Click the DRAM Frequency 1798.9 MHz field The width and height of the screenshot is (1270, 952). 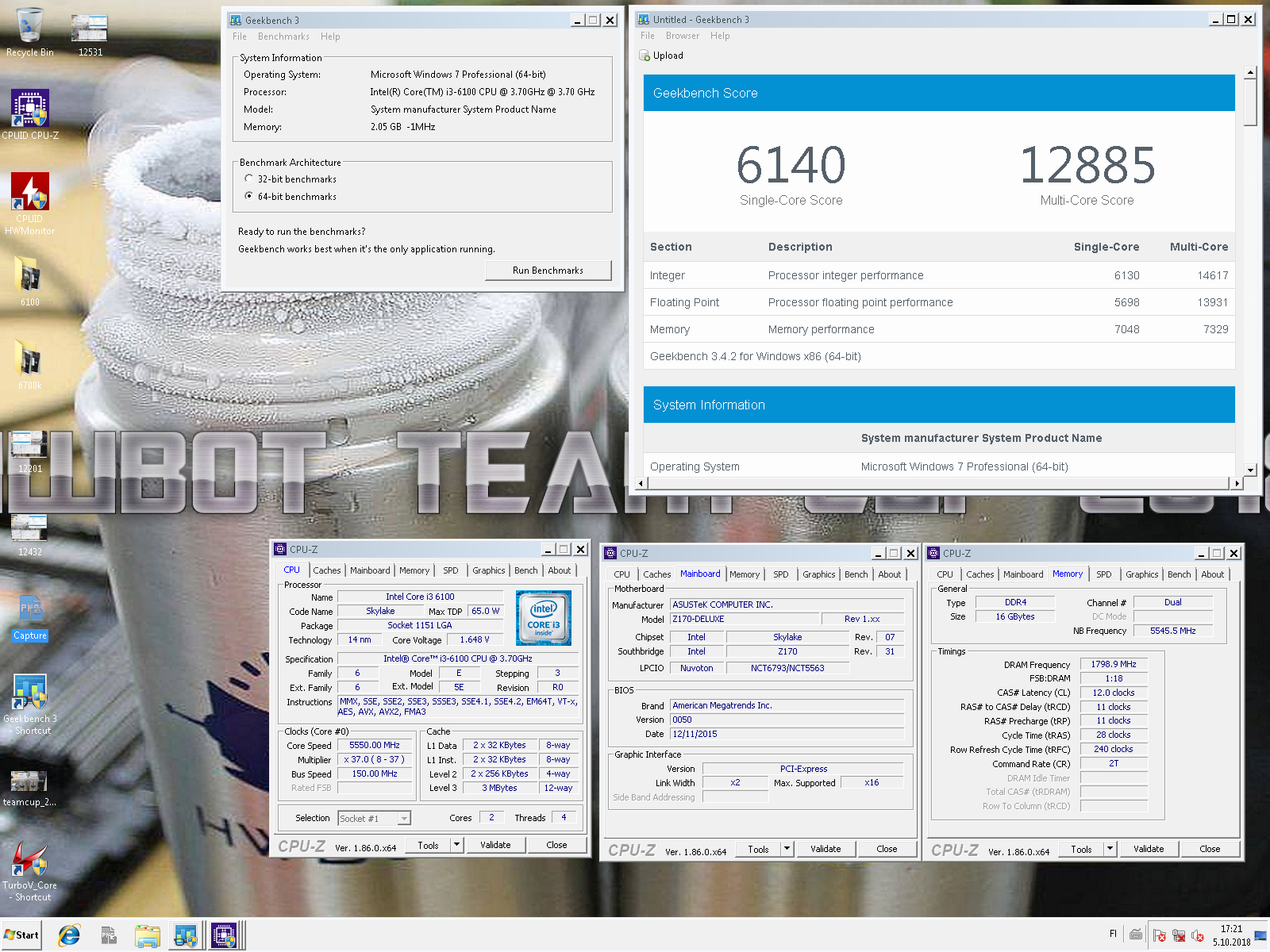coord(1113,665)
